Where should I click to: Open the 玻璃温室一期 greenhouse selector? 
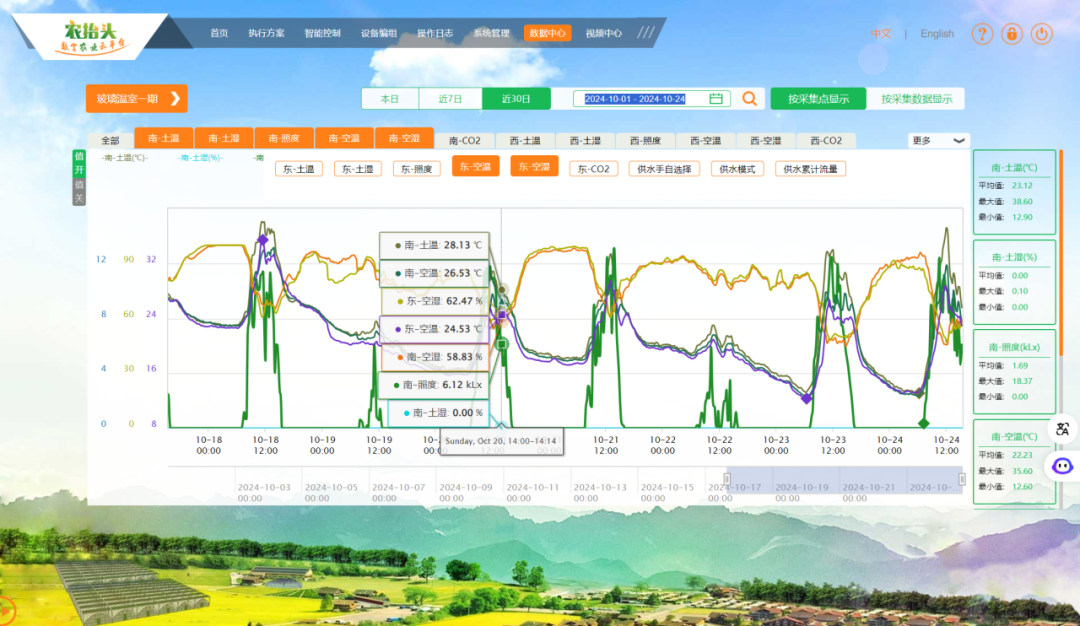pos(137,98)
